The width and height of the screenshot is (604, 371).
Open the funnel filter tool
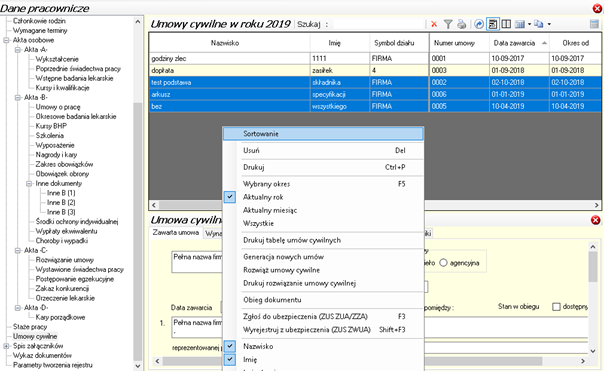[x=448, y=24]
